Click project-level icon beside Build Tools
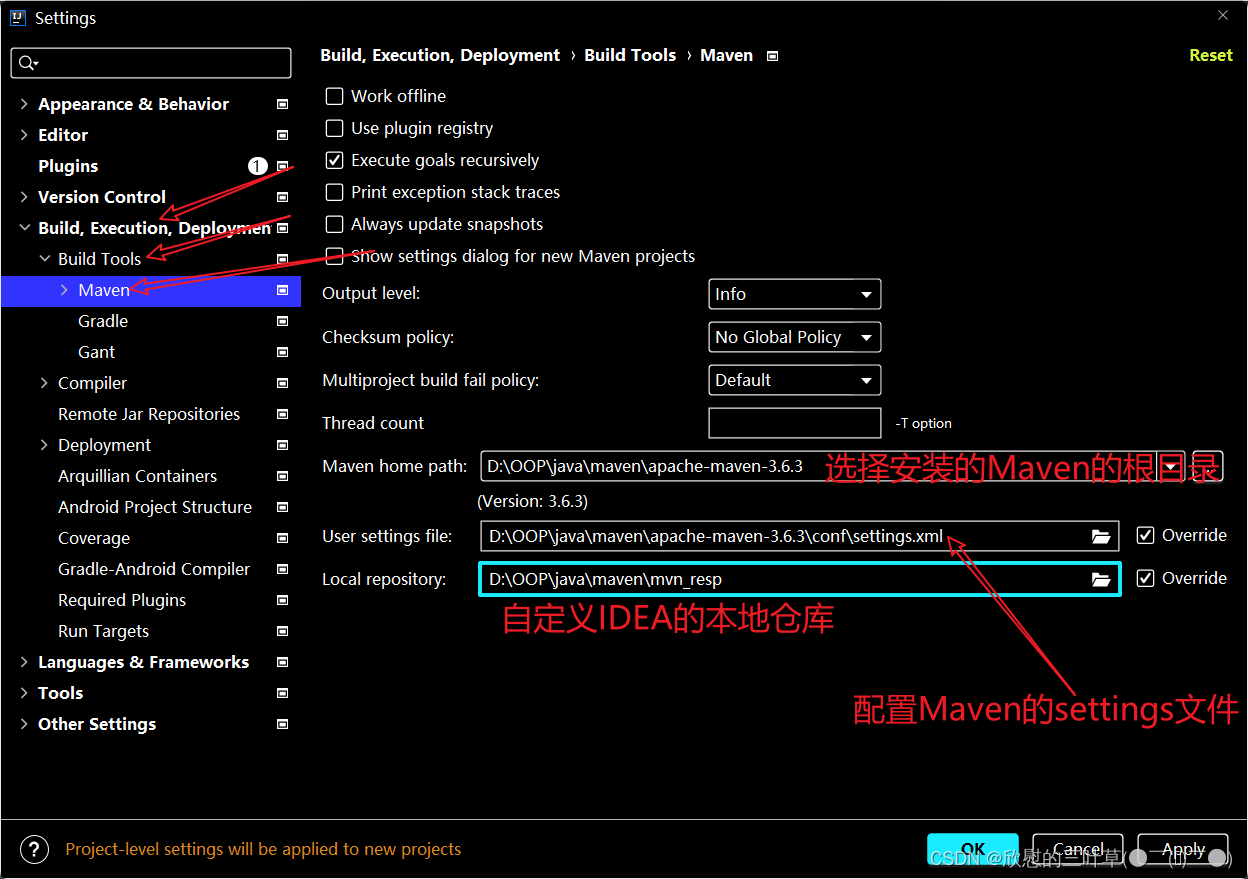This screenshot has height=879, width=1248. point(283,259)
